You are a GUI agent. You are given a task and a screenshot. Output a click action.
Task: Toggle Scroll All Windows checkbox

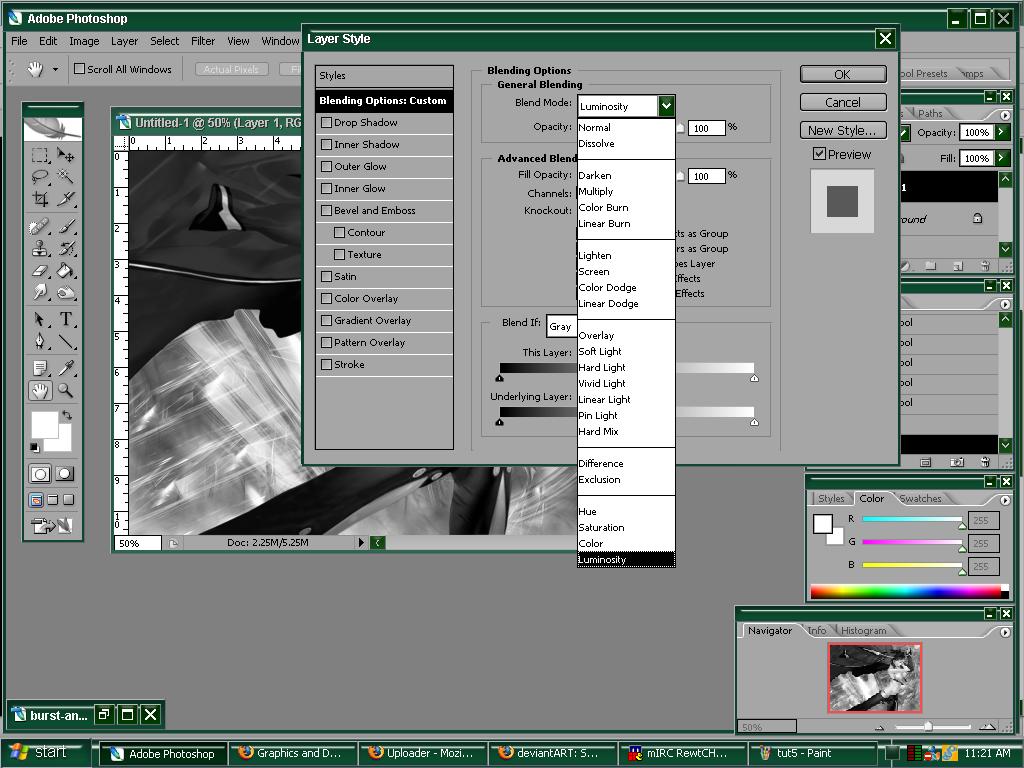(x=79, y=69)
